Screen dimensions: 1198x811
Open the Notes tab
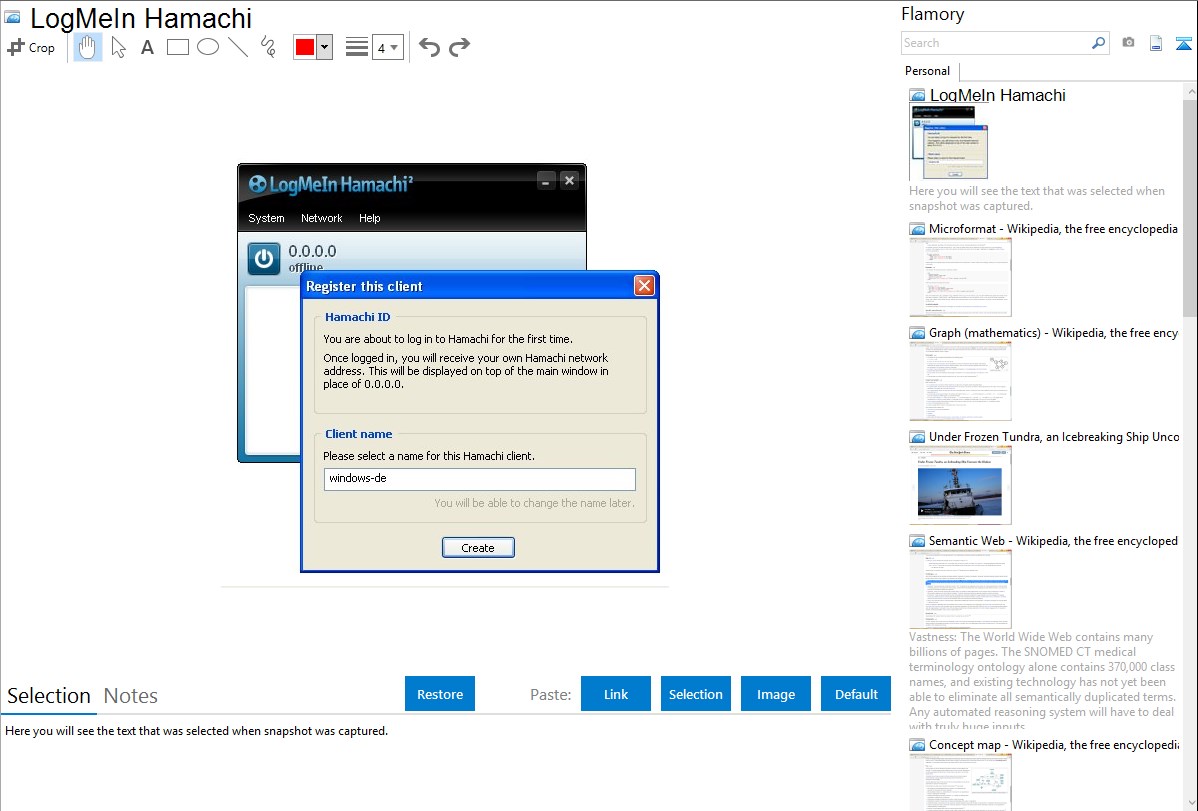coord(131,696)
